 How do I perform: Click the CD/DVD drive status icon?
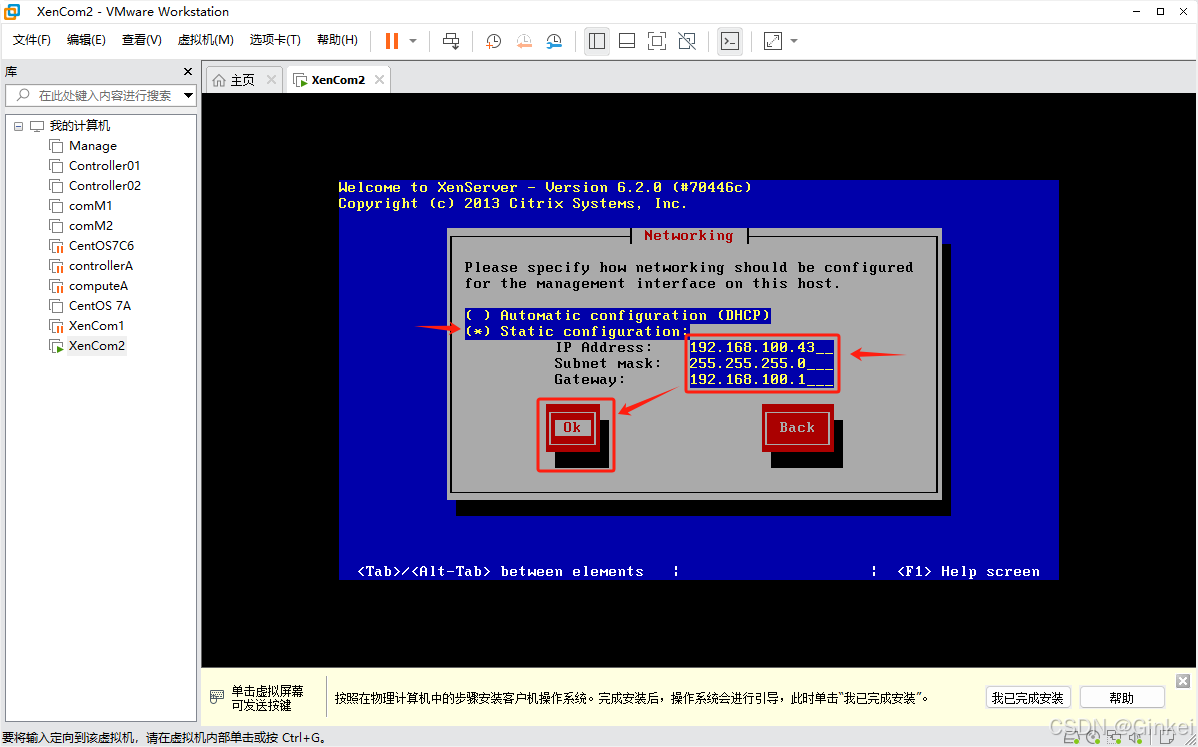[x=1093, y=737]
